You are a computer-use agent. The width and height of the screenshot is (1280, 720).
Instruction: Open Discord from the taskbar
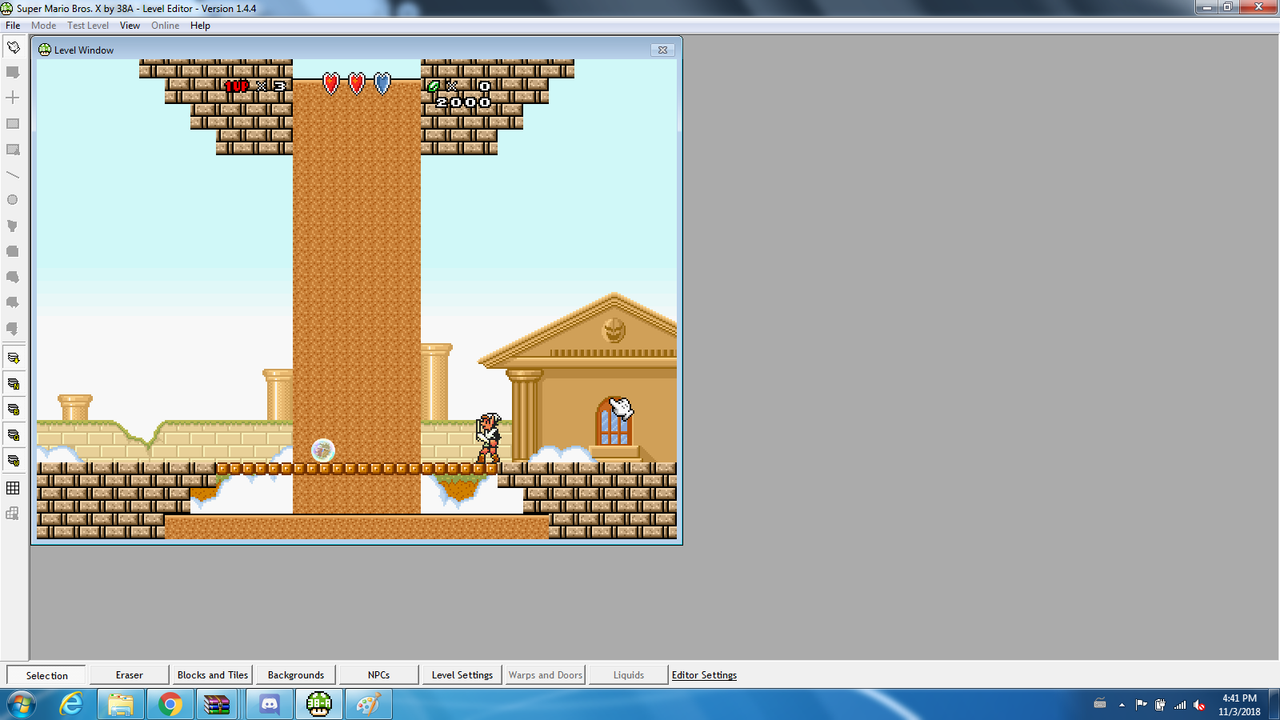[x=269, y=704]
